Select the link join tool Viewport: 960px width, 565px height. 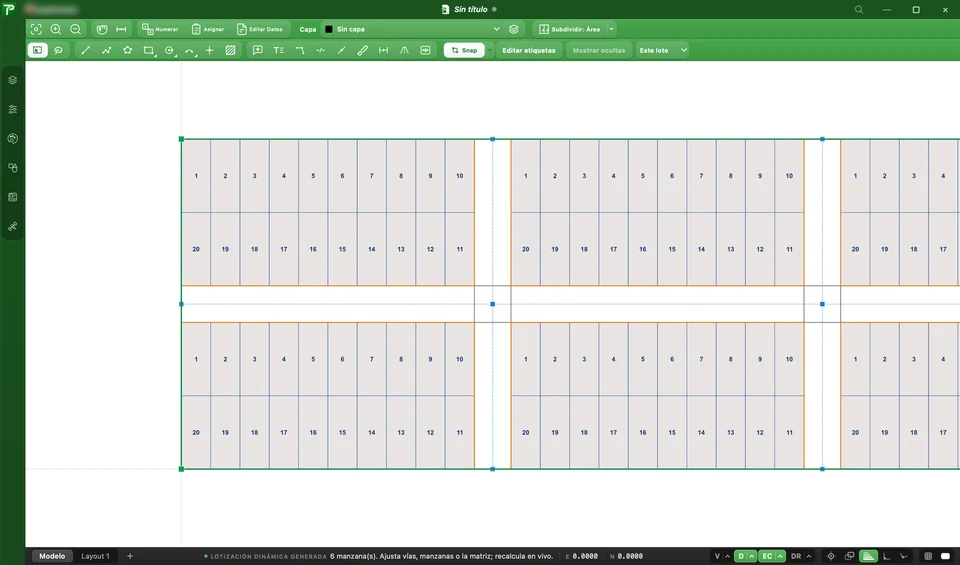362,50
